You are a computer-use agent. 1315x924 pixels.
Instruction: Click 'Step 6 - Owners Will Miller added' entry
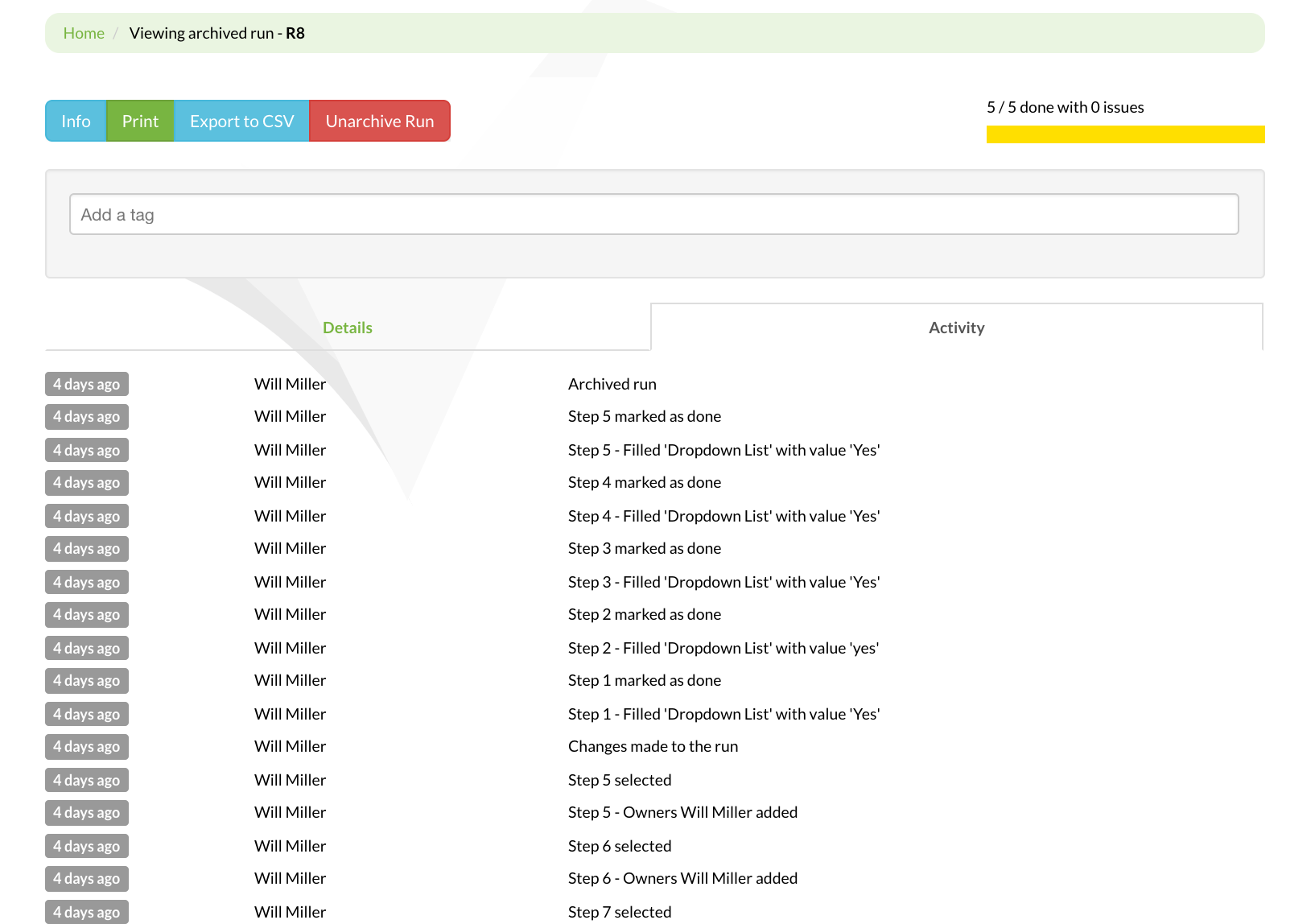click(x=682, y=878)
